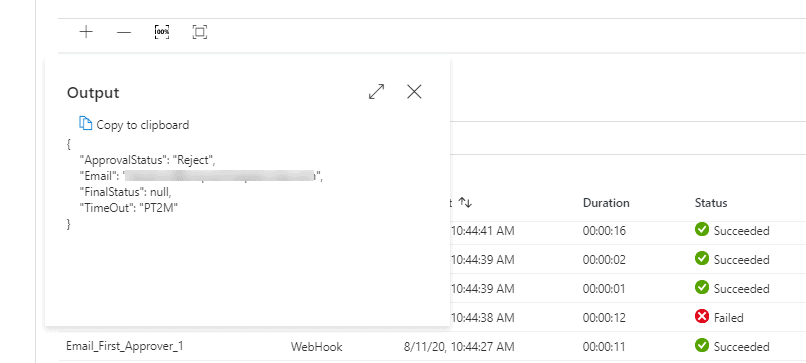
Task: Select the Status column header
Action: (x=711, y=203)
